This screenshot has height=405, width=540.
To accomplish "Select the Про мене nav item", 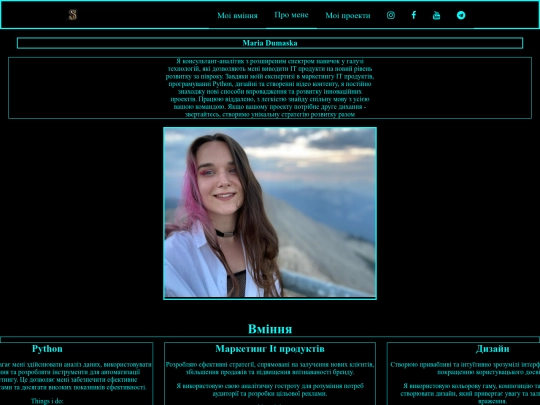I will 291,15.
